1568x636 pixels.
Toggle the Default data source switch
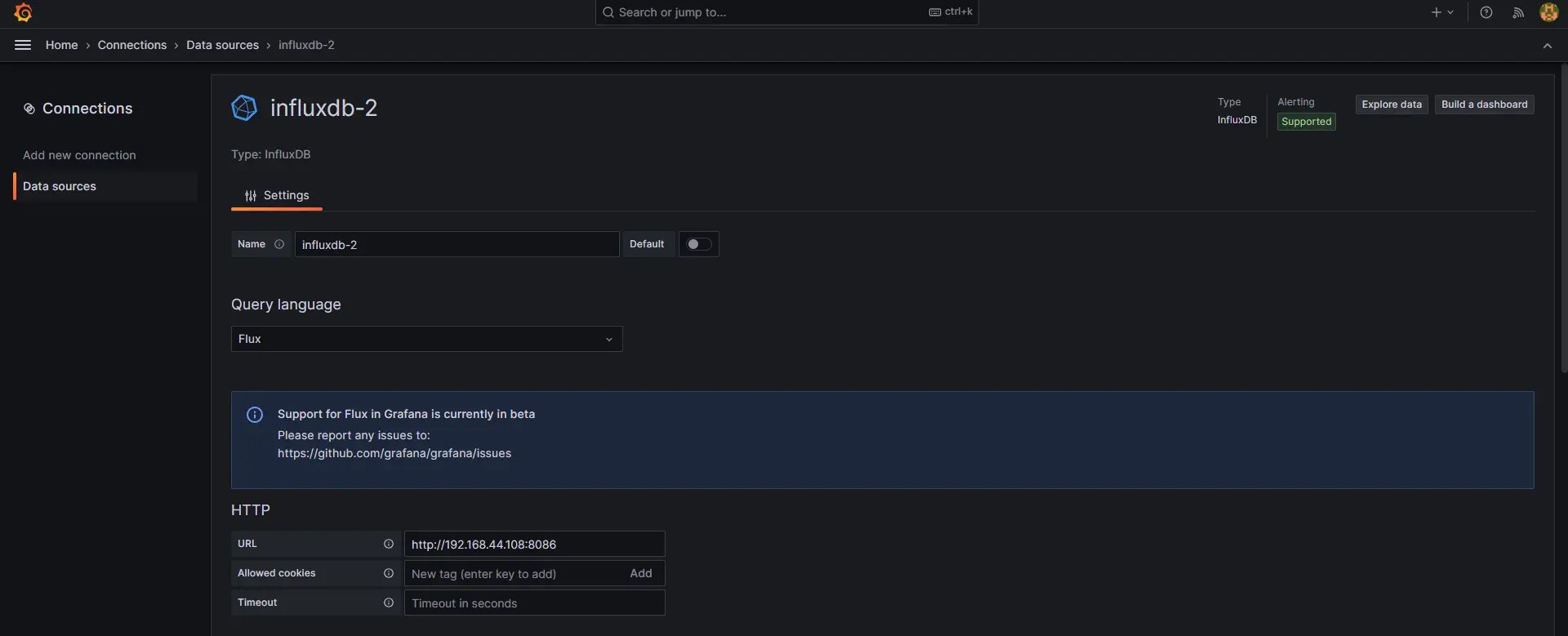[x=699, y=244]
